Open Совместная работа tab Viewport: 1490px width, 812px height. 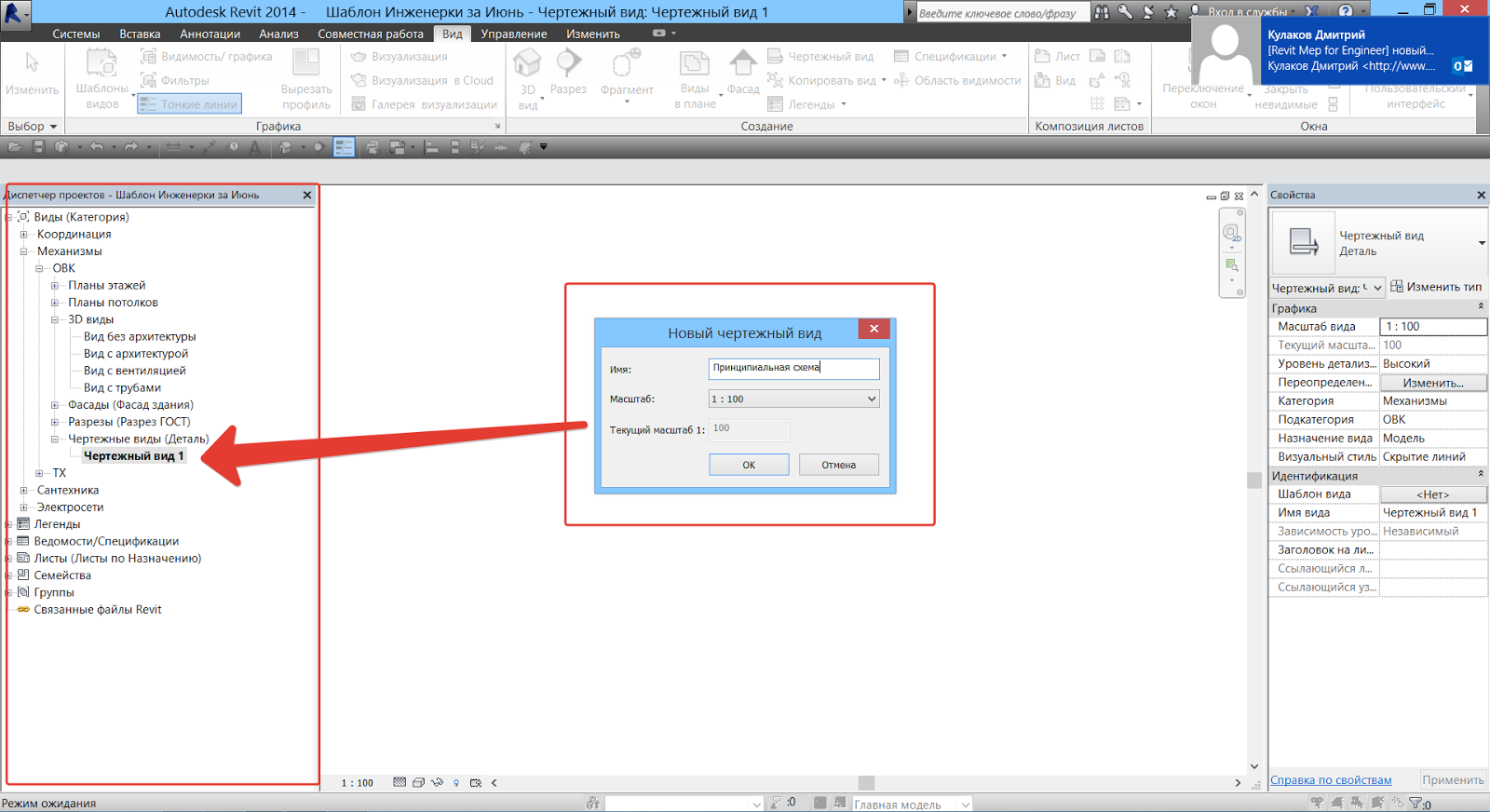point(371,34)
